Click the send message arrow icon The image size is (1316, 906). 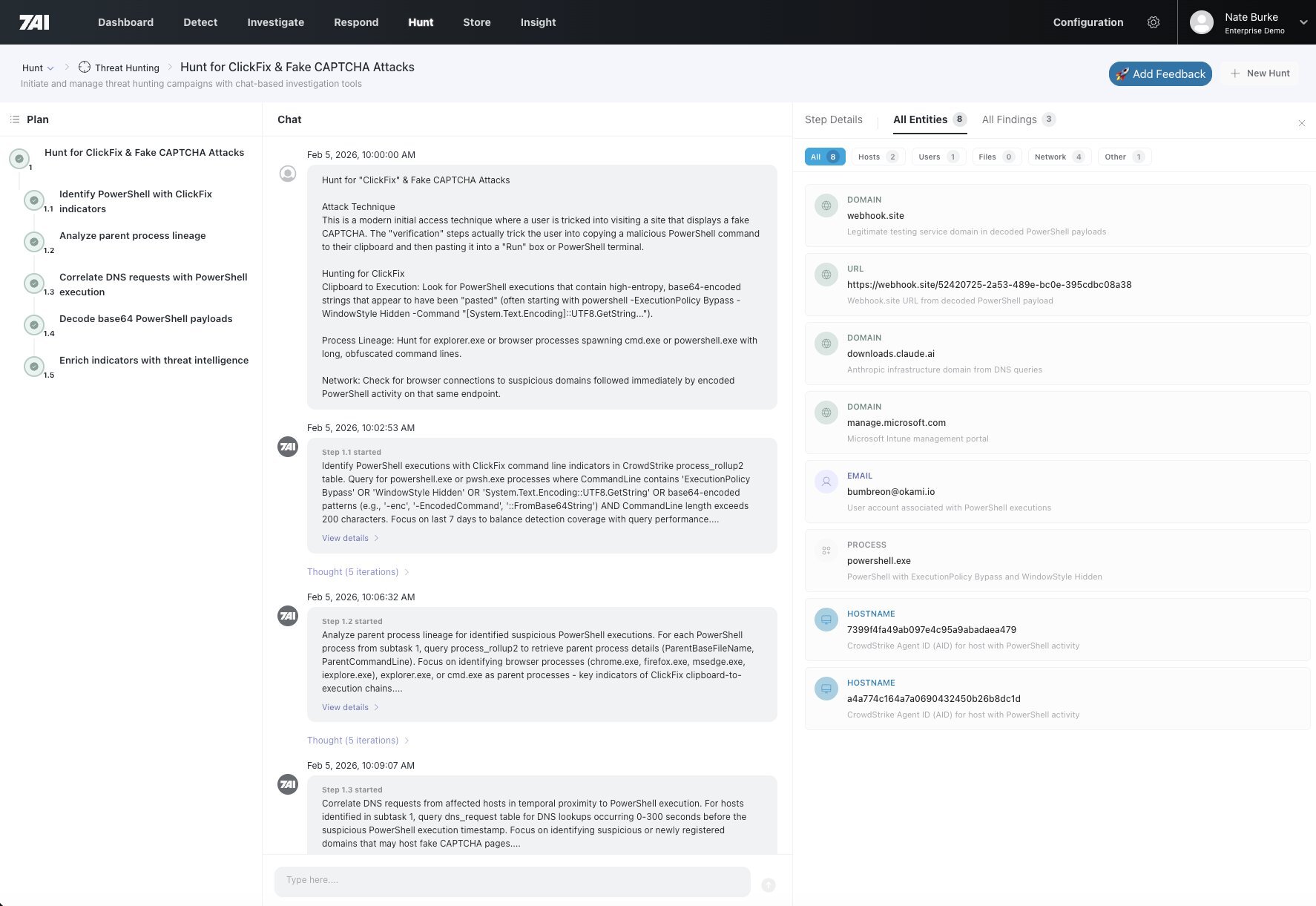[x=769, y=884]
